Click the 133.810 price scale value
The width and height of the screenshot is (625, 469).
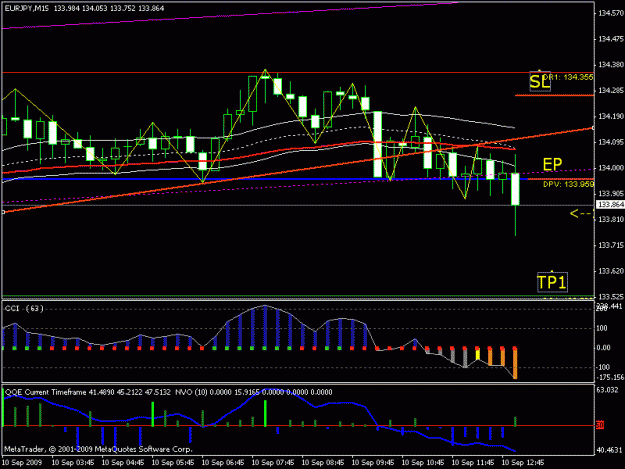611,220
